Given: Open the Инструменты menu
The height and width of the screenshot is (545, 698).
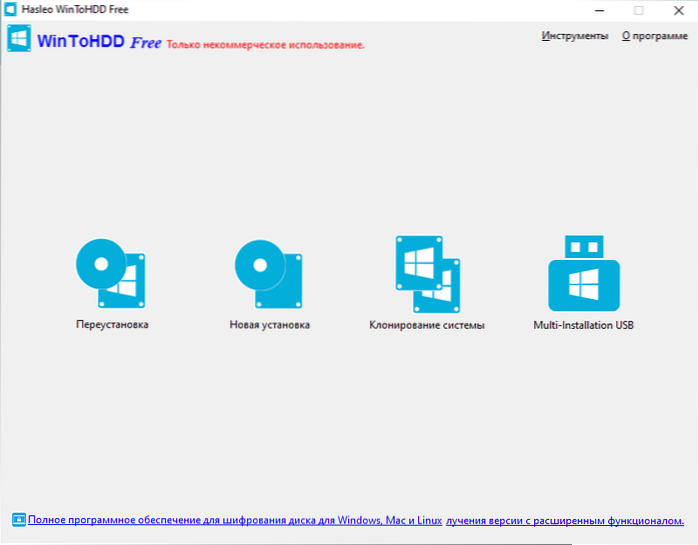Looking at the screenshot, I should click(575, 36).
